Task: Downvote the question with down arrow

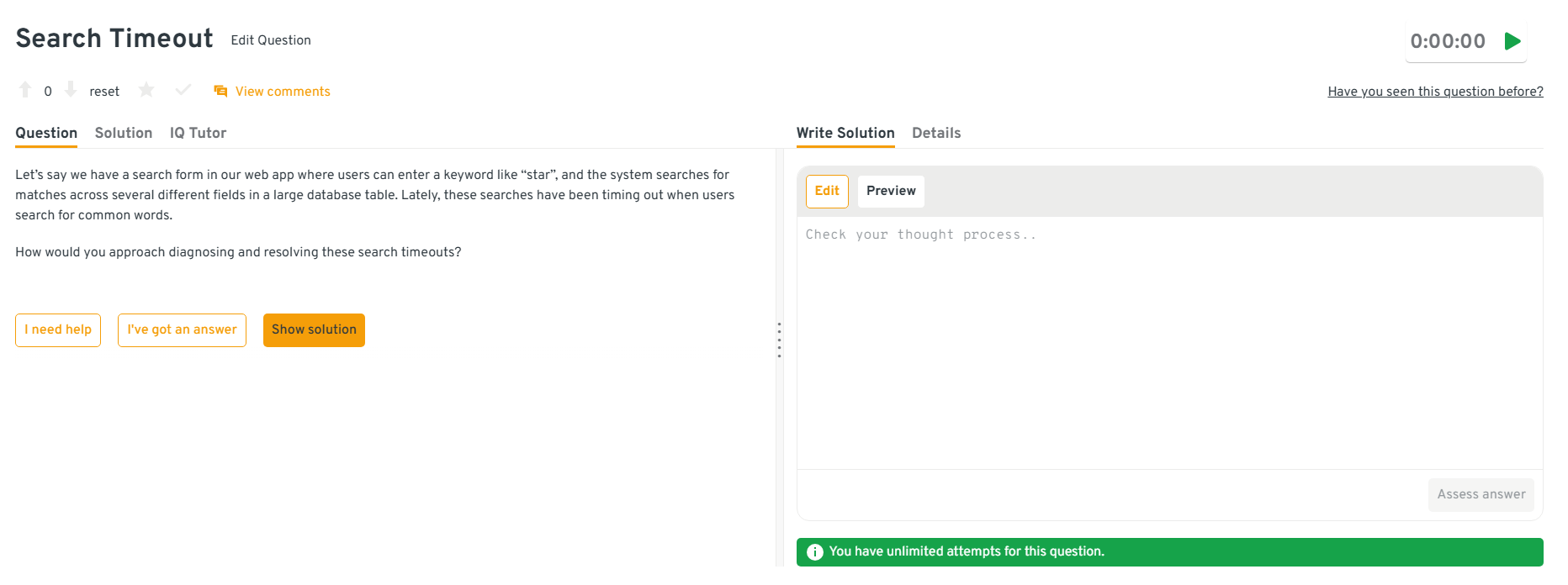Action: 71,90
